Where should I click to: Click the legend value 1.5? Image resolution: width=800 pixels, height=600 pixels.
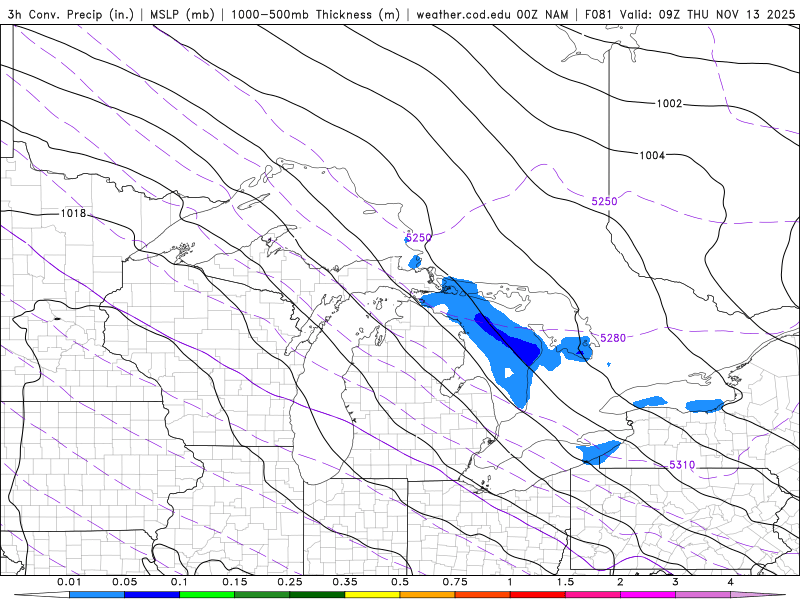tap(565, 582)
